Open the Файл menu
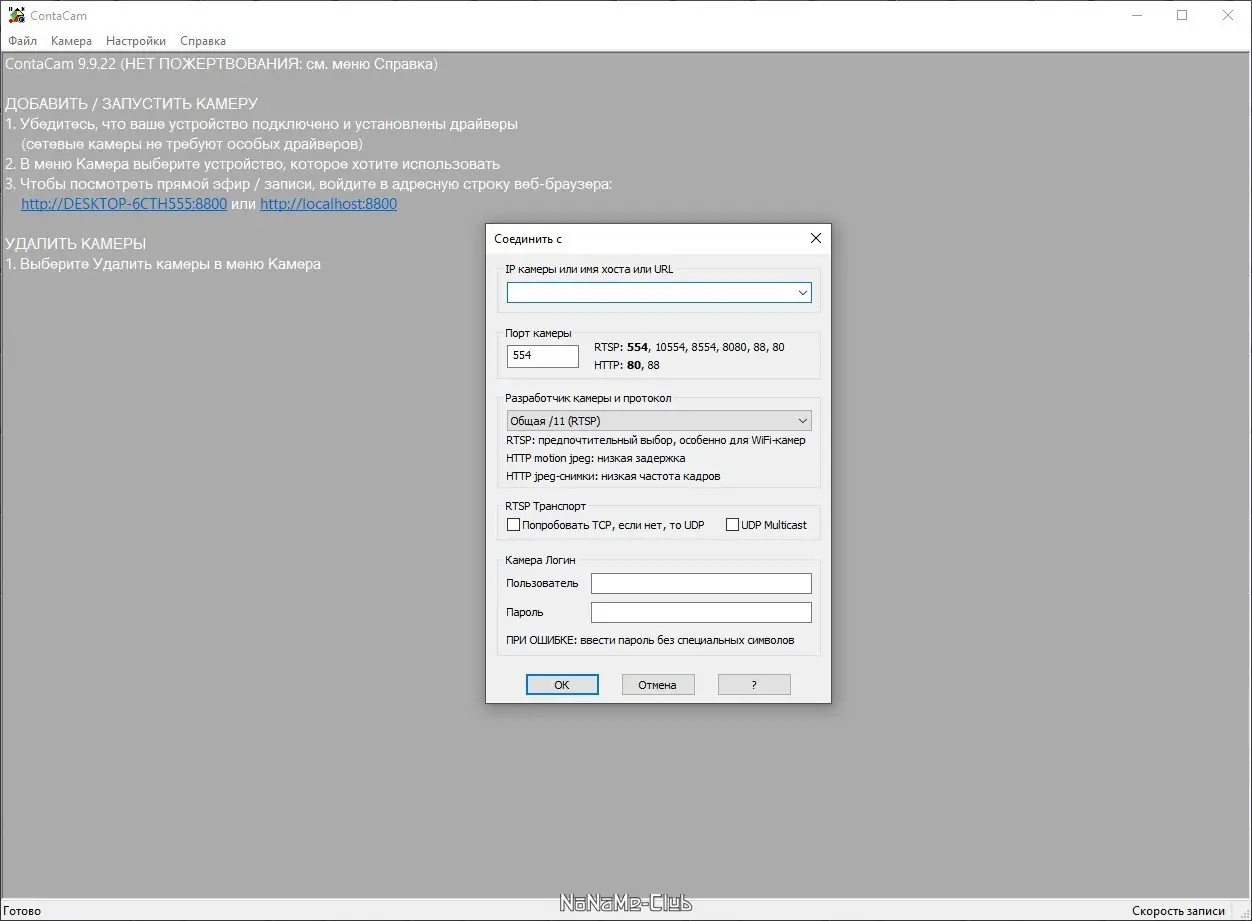 (22, 41)
